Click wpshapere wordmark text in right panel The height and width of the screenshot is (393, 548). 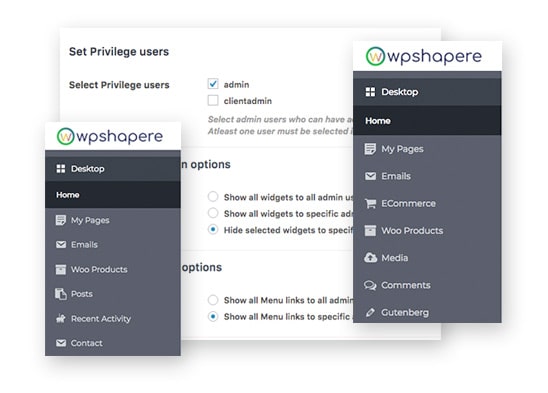pyautogui.click(x=434, y=57)
